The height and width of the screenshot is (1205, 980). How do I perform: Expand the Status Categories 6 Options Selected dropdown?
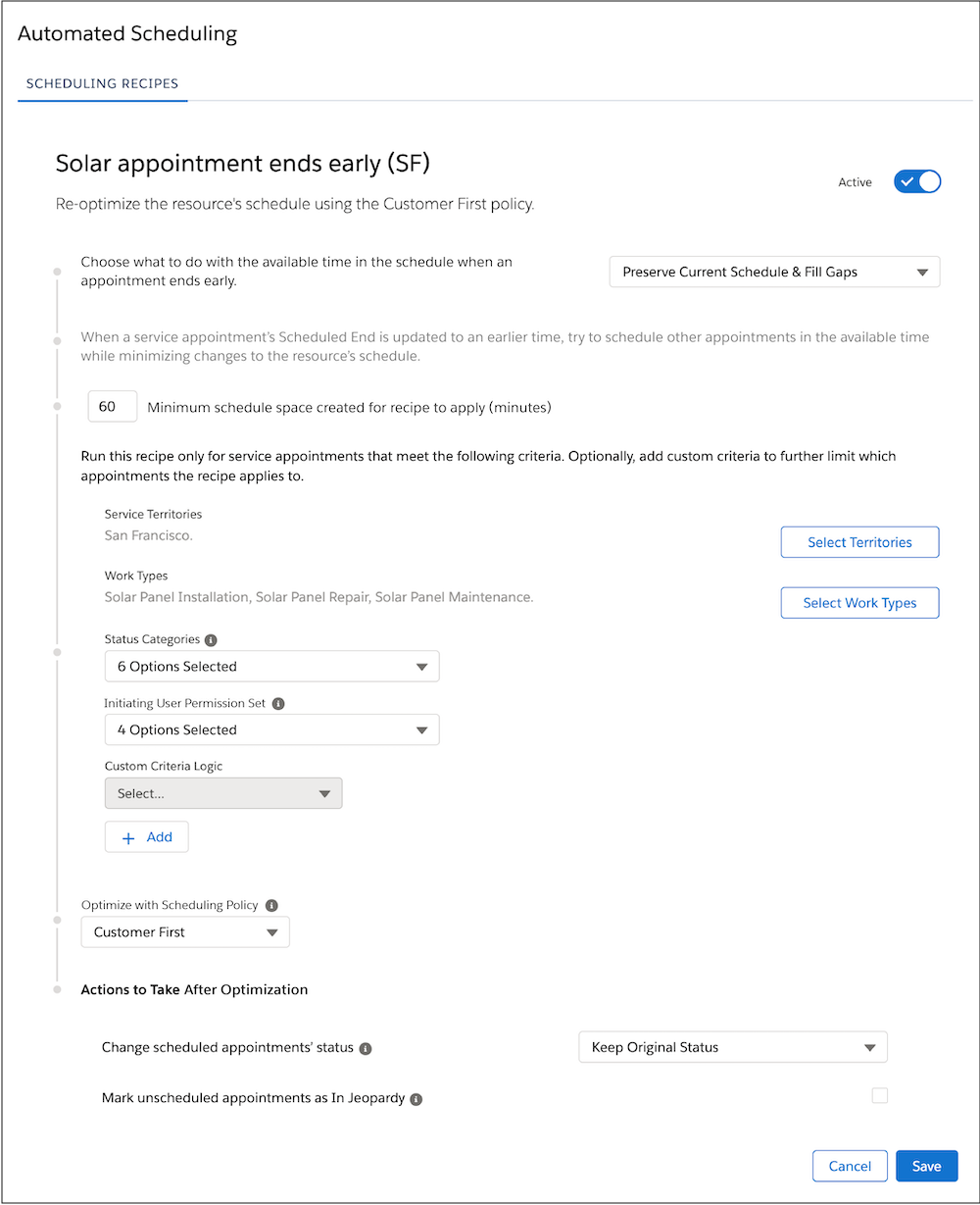272,667
